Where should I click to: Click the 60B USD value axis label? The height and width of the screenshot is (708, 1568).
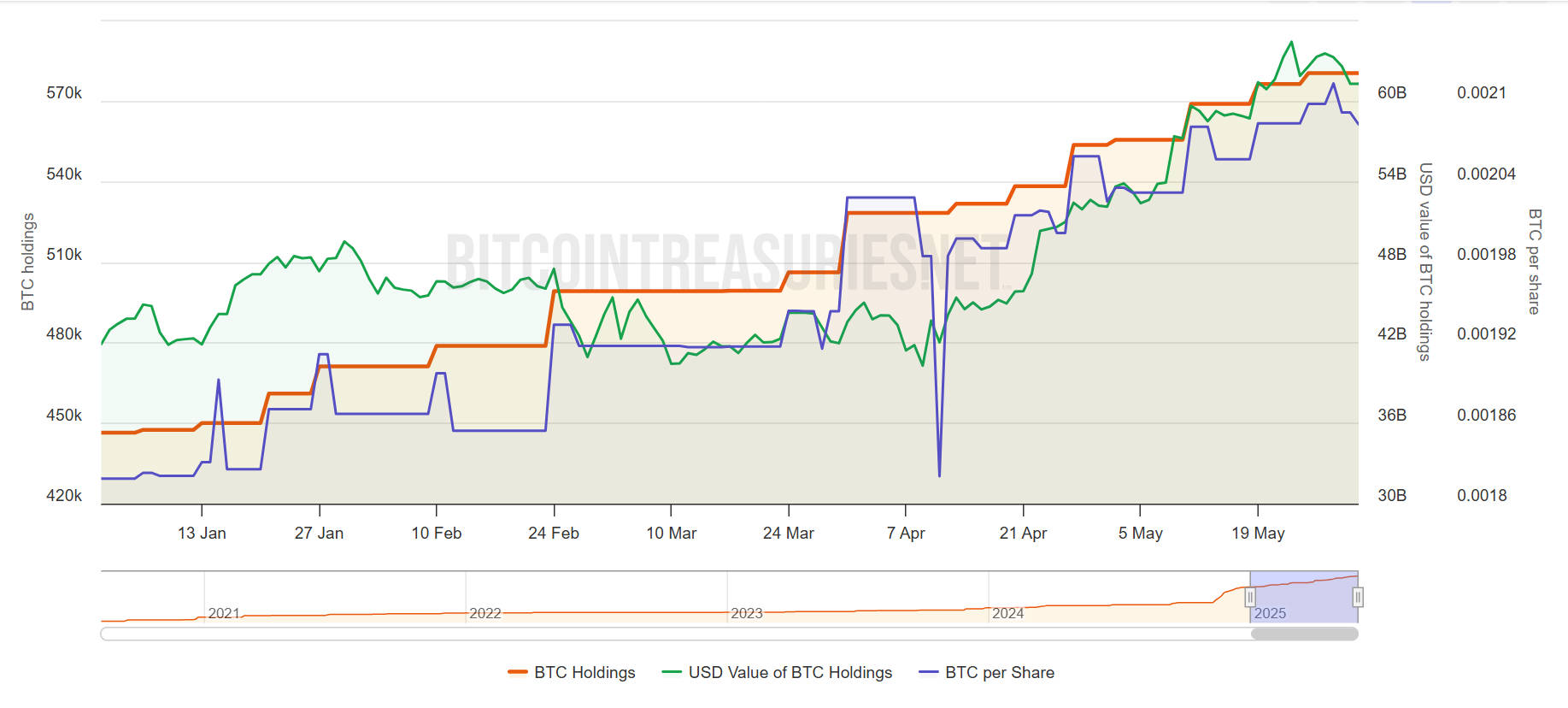click(1392, 93)
